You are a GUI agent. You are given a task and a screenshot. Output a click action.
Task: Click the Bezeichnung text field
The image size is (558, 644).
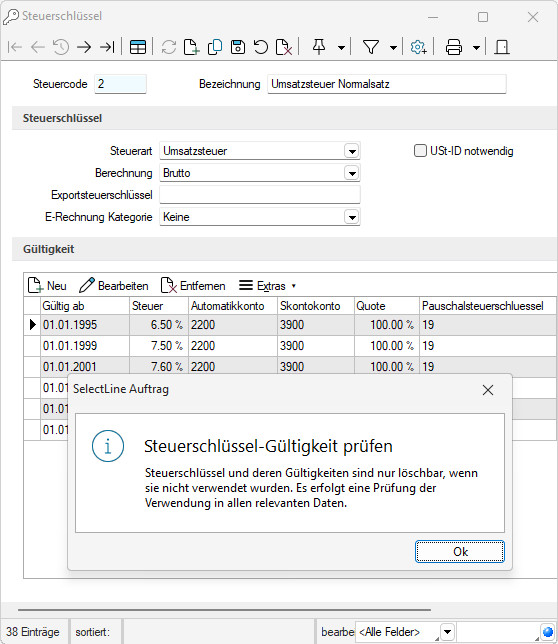click(x=387, y=84)
